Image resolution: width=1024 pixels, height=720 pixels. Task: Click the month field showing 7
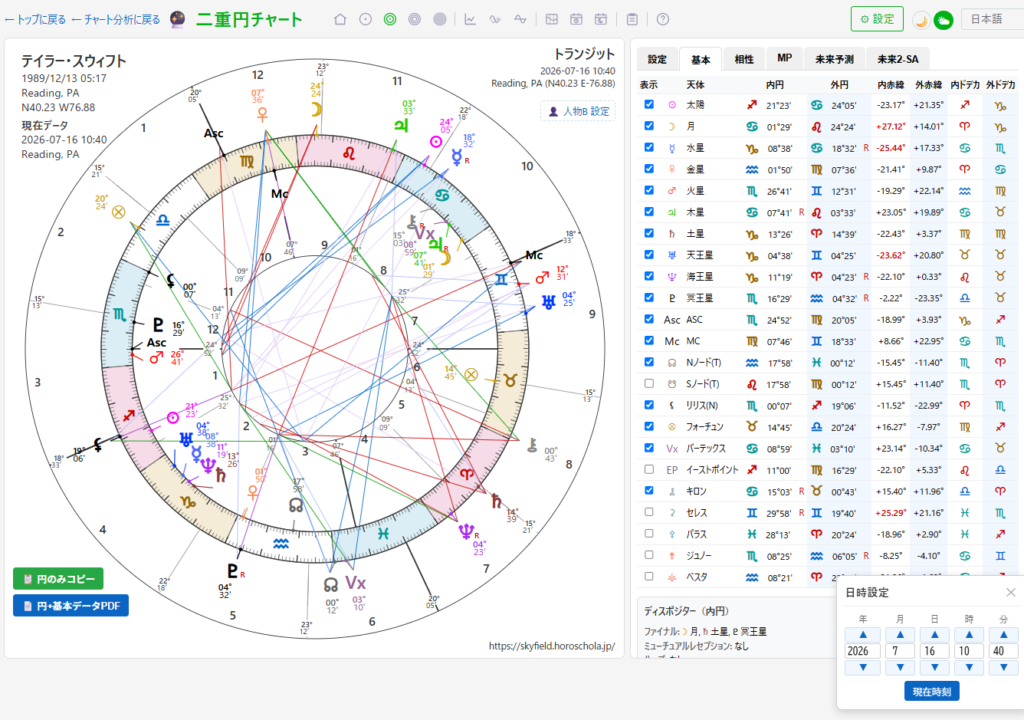coord(900,651)
